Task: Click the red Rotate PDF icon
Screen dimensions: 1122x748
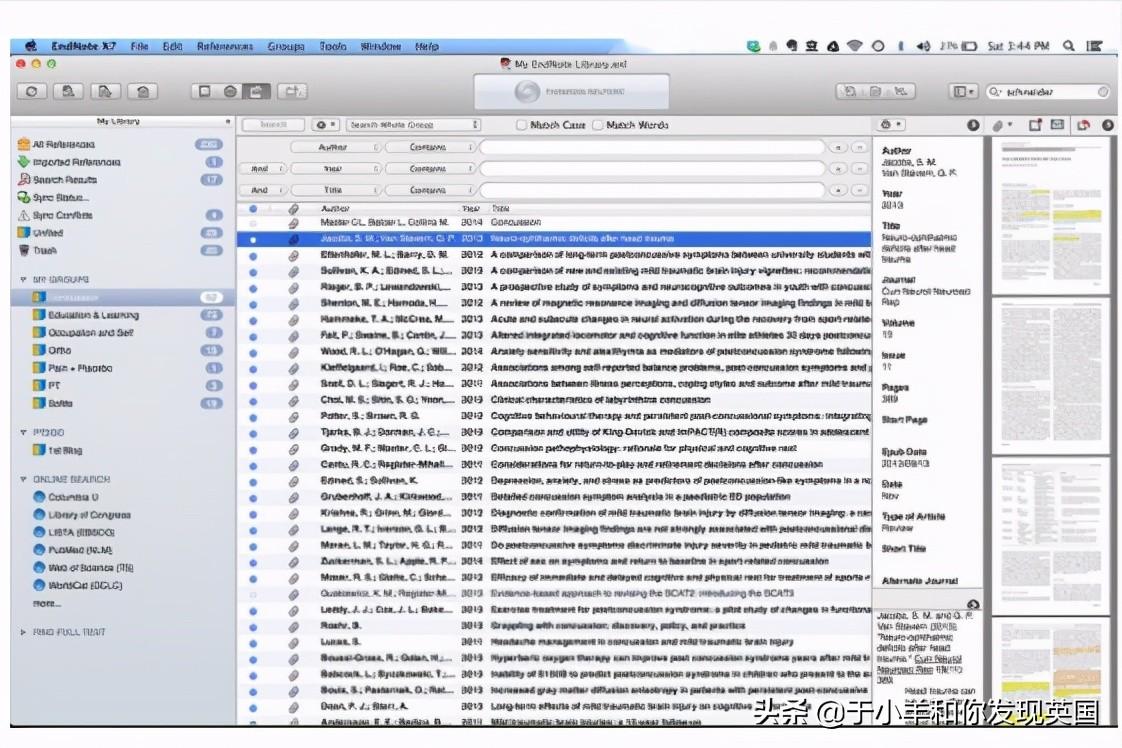Action: 1083,125
